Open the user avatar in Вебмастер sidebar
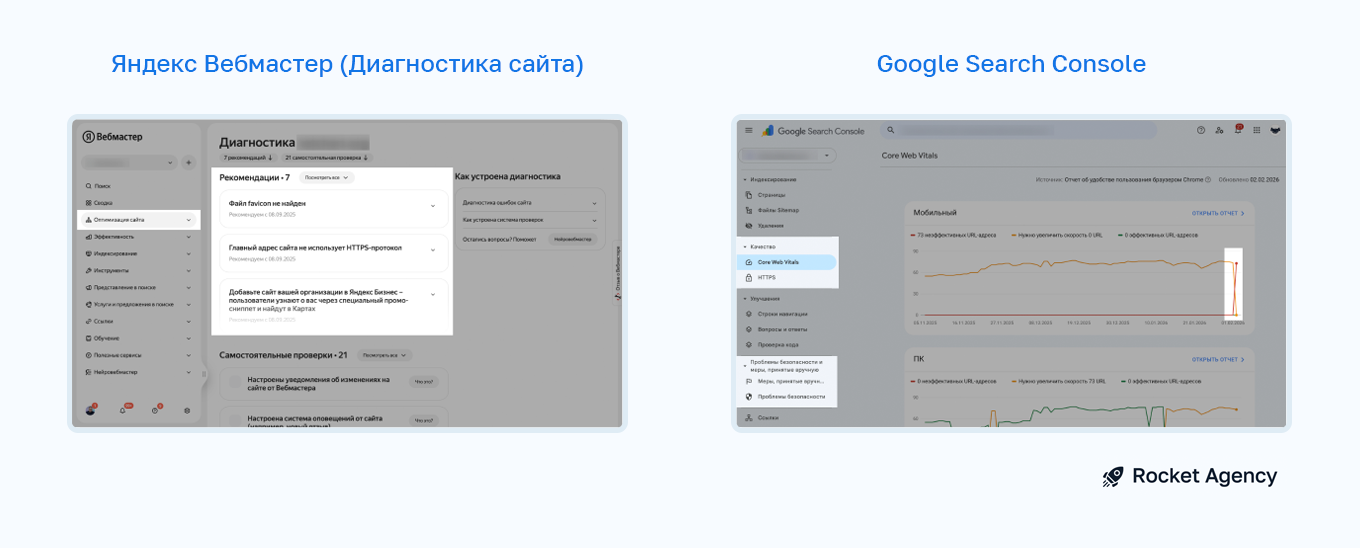The height and width of the screenshot is (548, 1360). [x=91, y=410]
